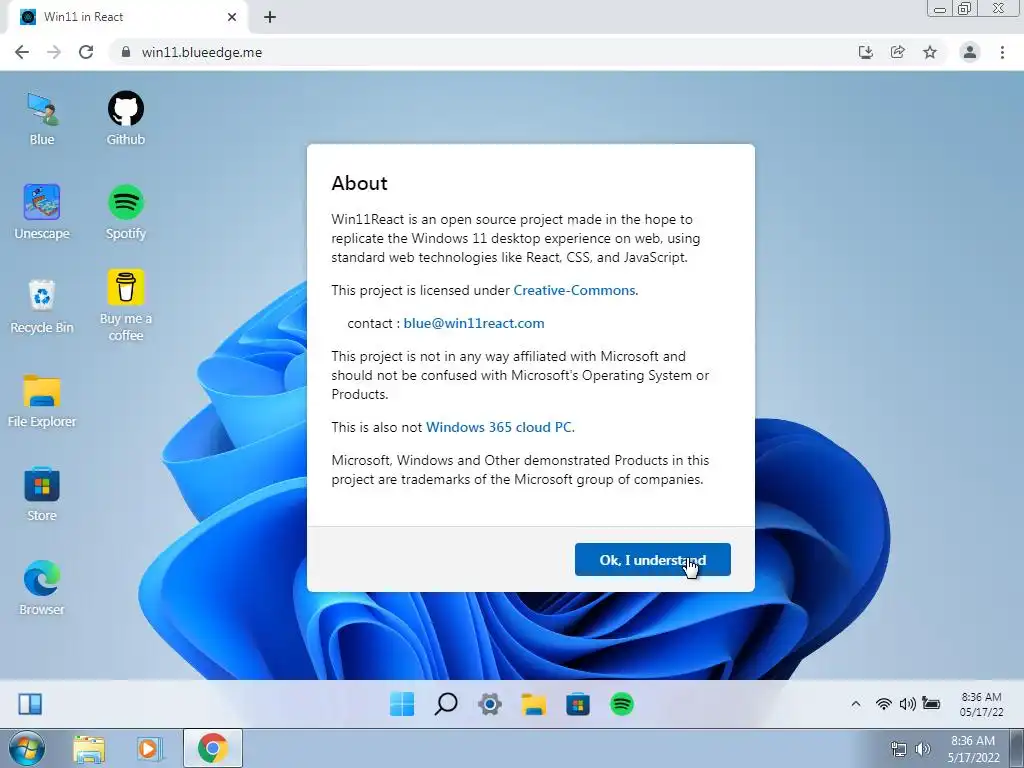Viewport: 1024px width, 768px height.
Task: Close the Win11 in React tab
Action: tap(232, 17)
